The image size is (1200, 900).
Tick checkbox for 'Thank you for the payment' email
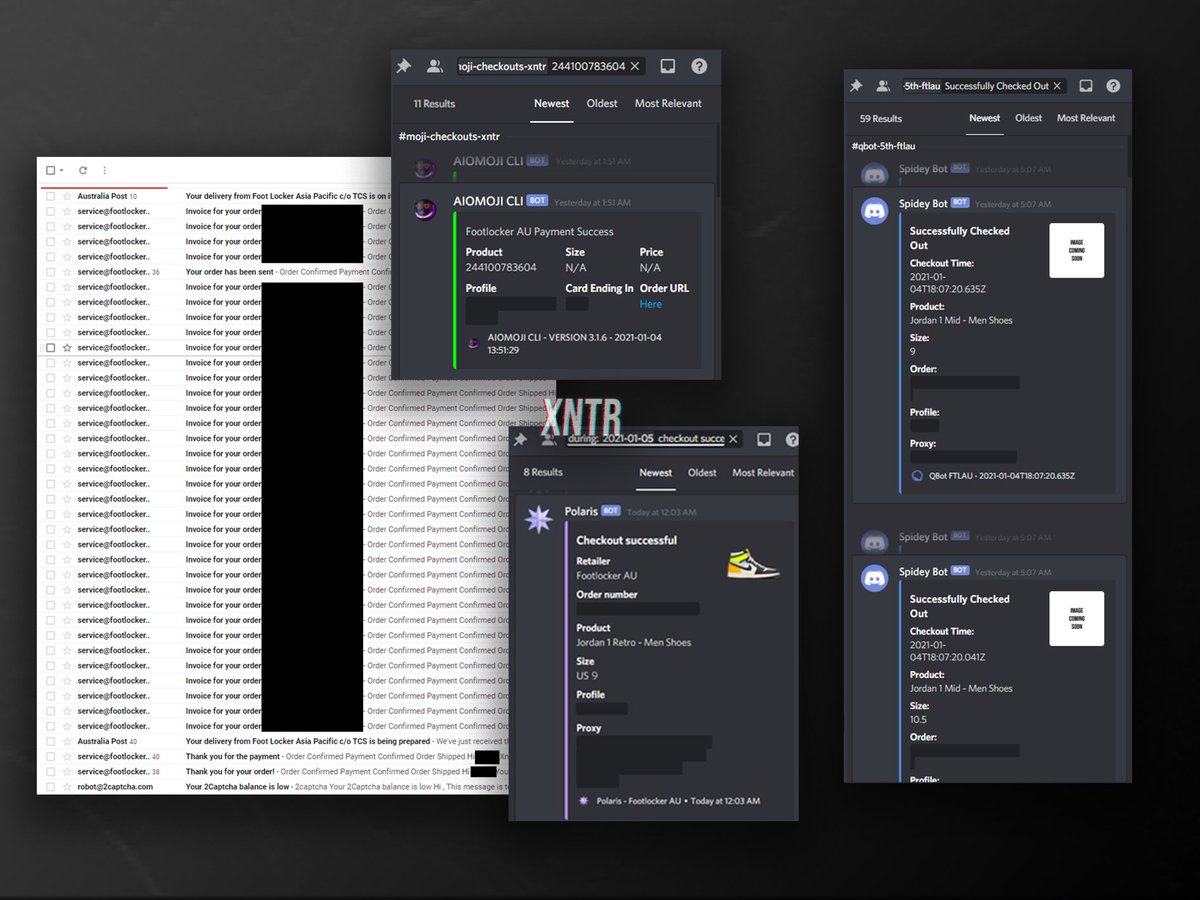tap(51, 757)
